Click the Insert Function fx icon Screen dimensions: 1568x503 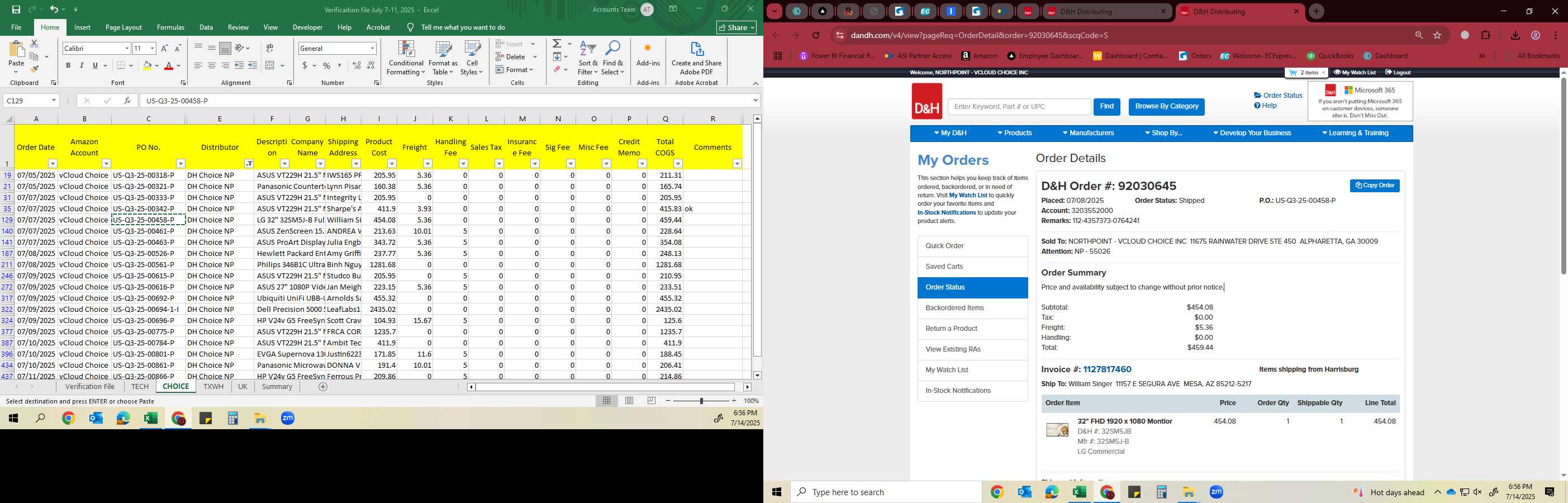coord(127,101)
